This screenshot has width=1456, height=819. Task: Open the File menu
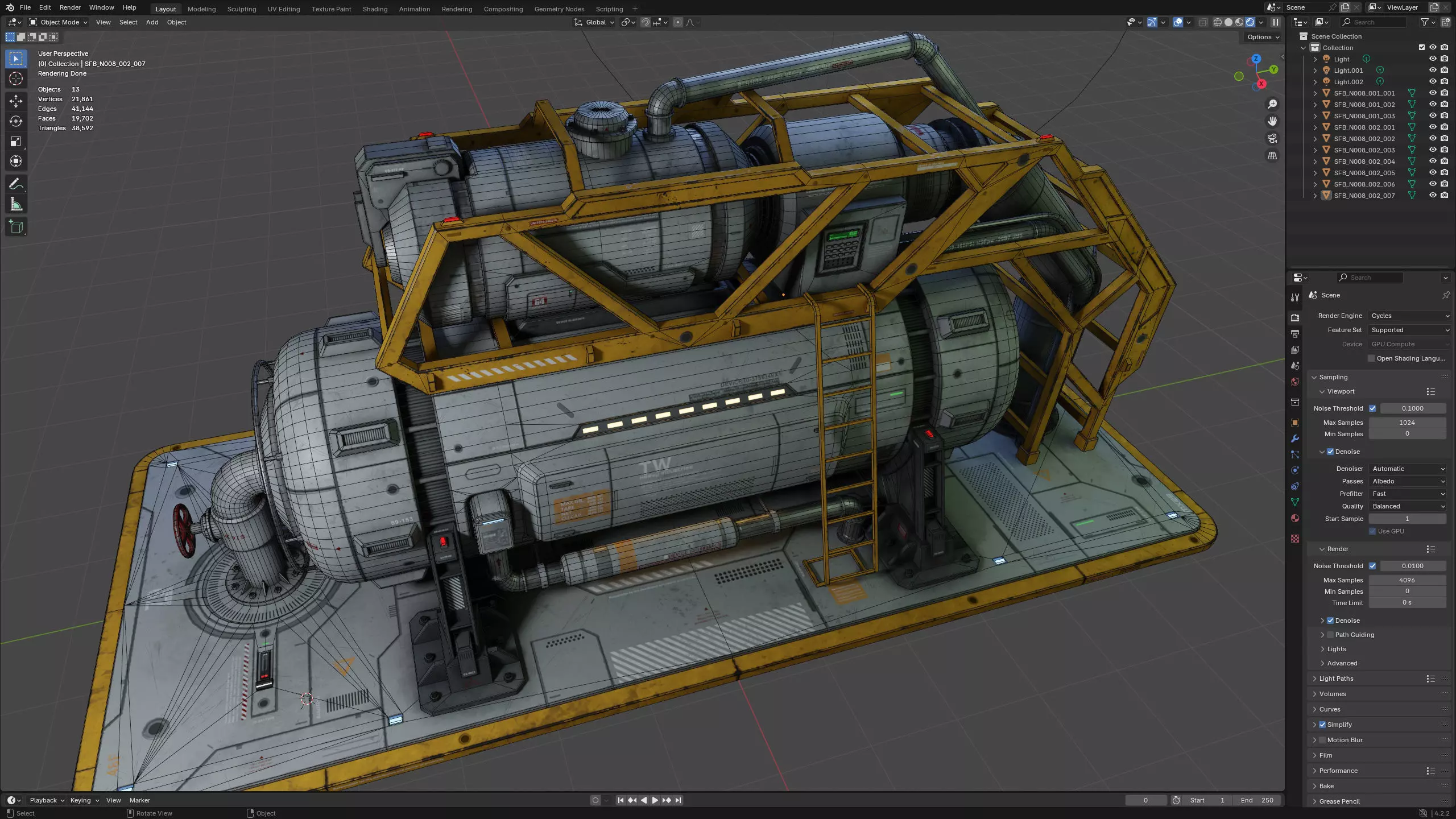[25, 7]
